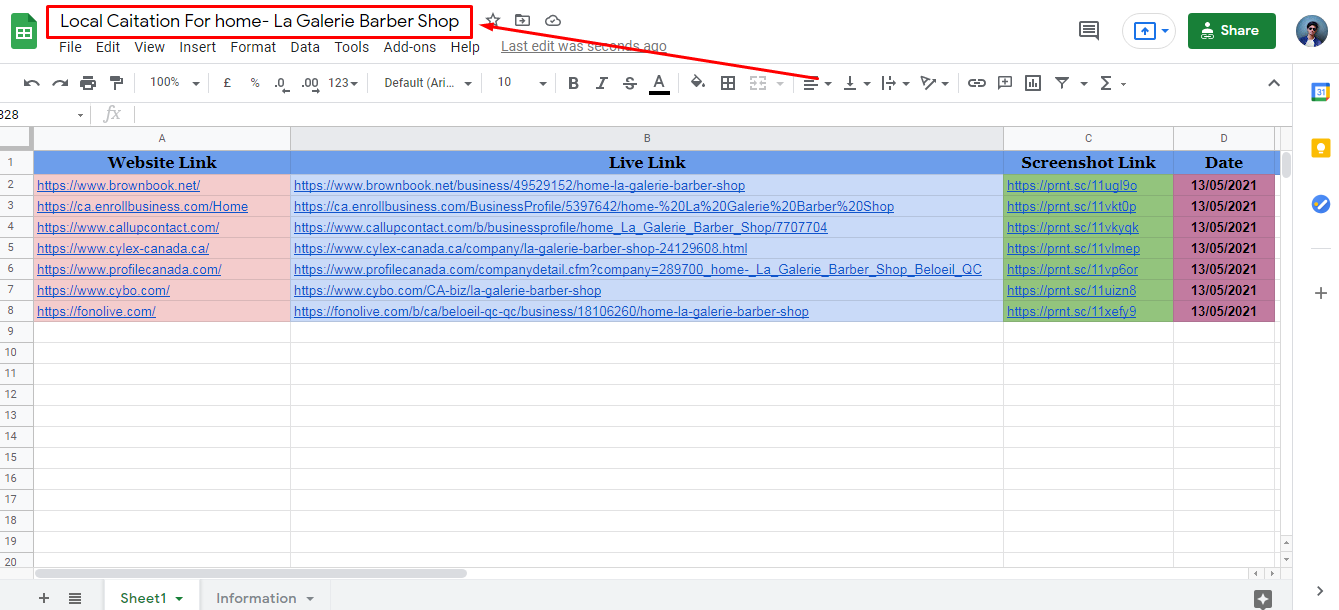1339x610 pixels.
Task: Expand the Default (Arial) font dropdown
Action: click(427, 83)
